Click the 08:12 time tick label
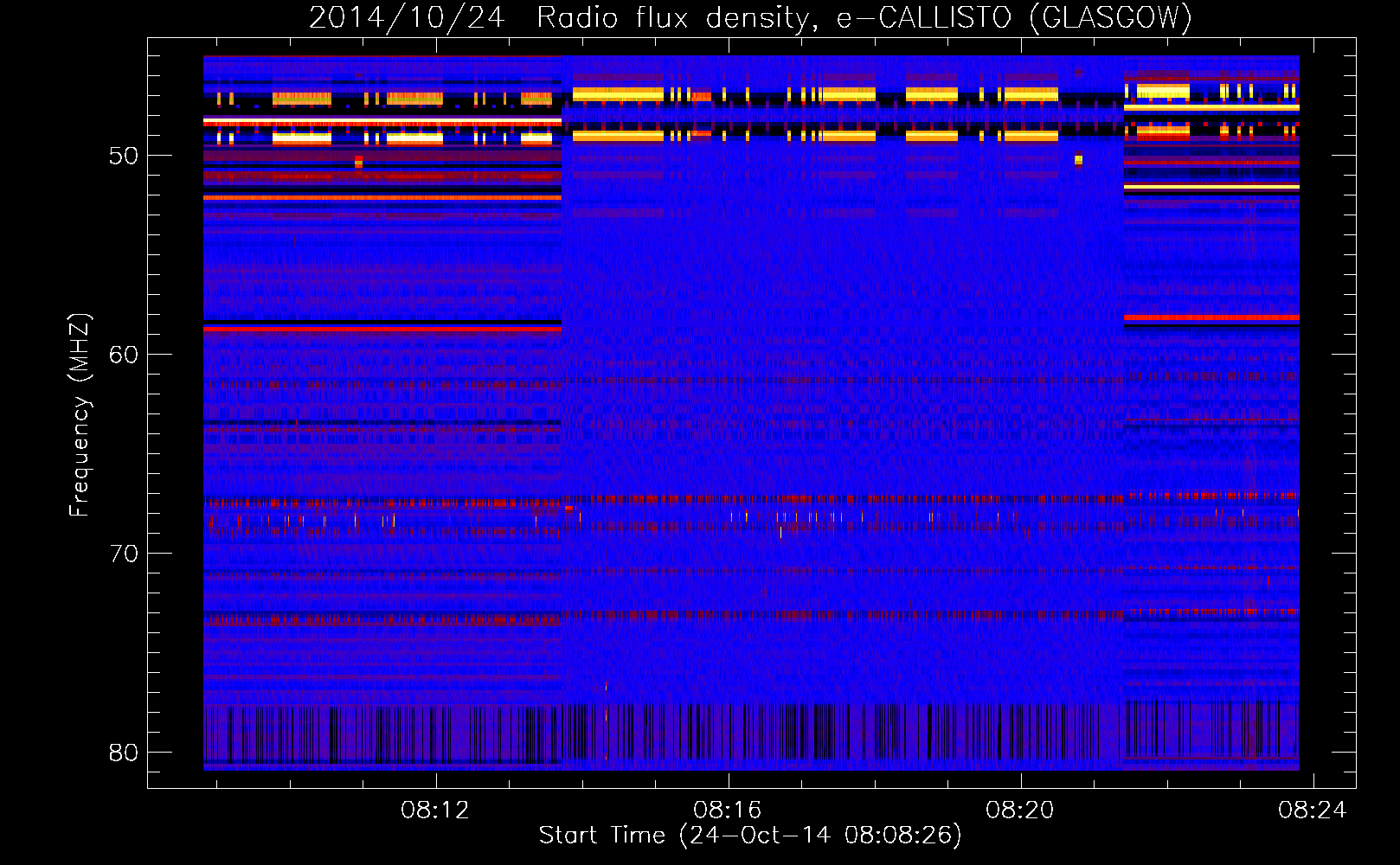 pos(435,811)
